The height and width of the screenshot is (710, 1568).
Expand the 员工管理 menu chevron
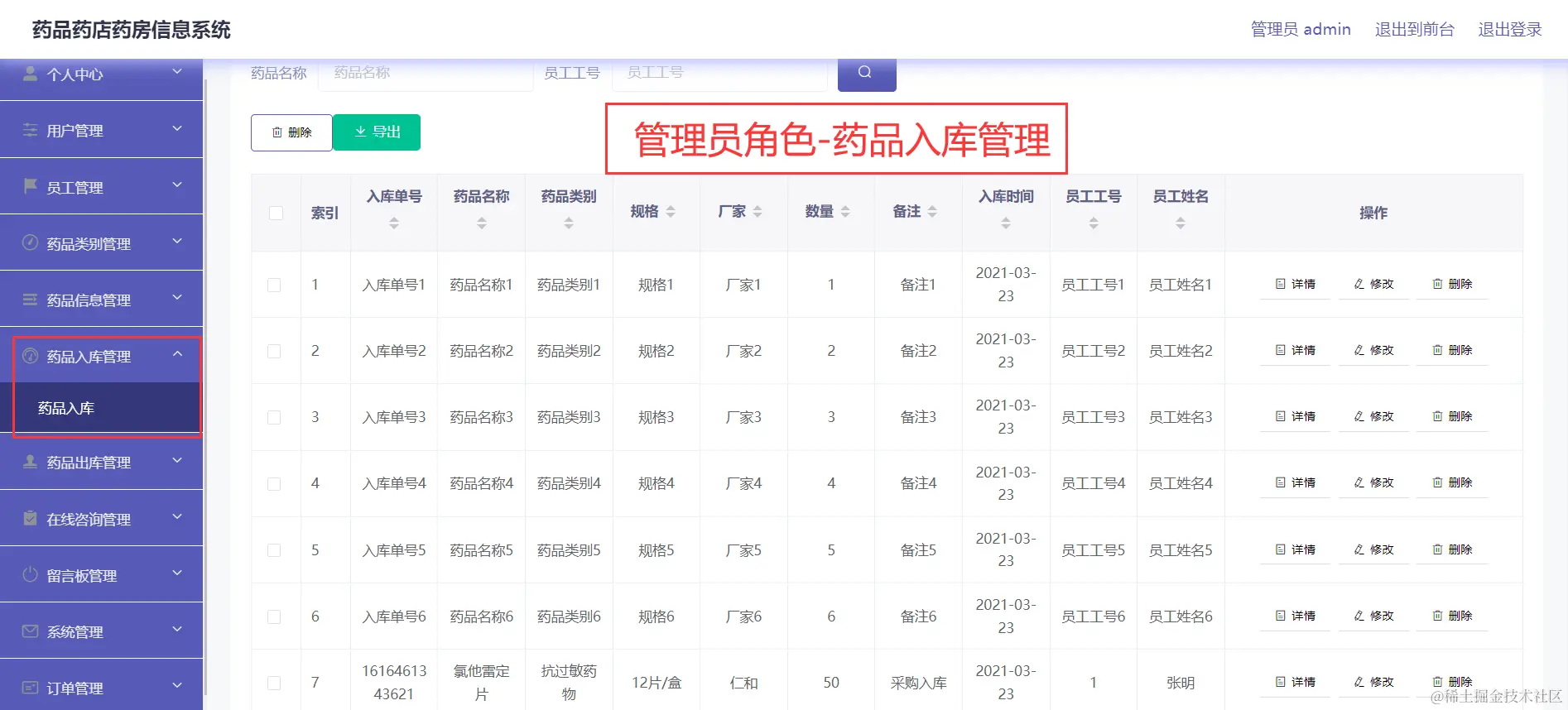click(177, 185)
